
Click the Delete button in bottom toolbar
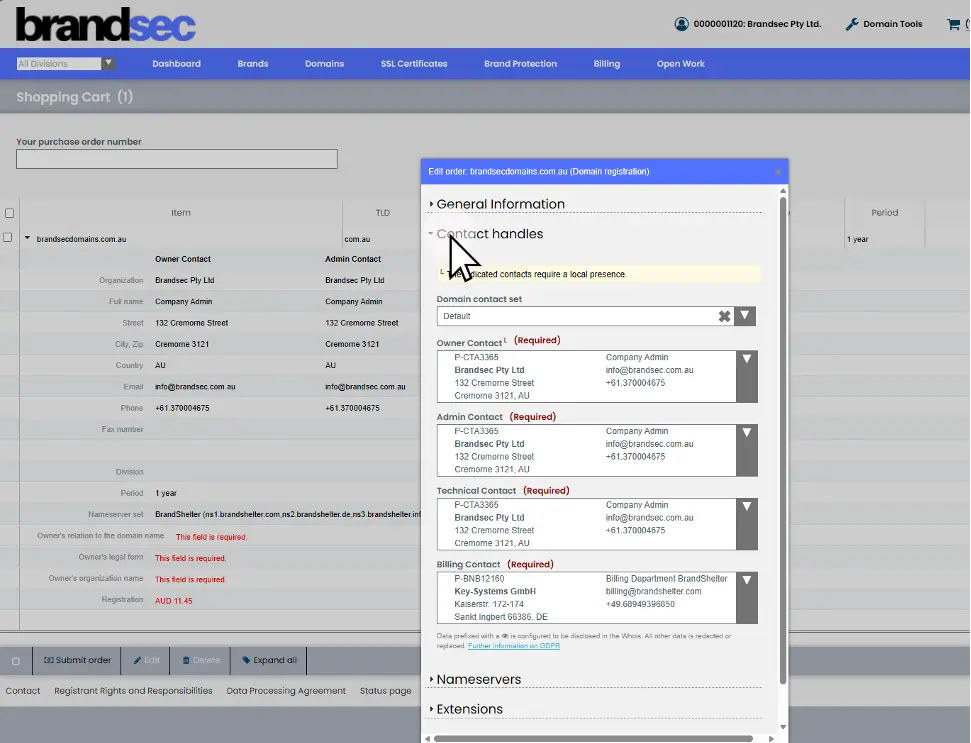pos(201,661)
